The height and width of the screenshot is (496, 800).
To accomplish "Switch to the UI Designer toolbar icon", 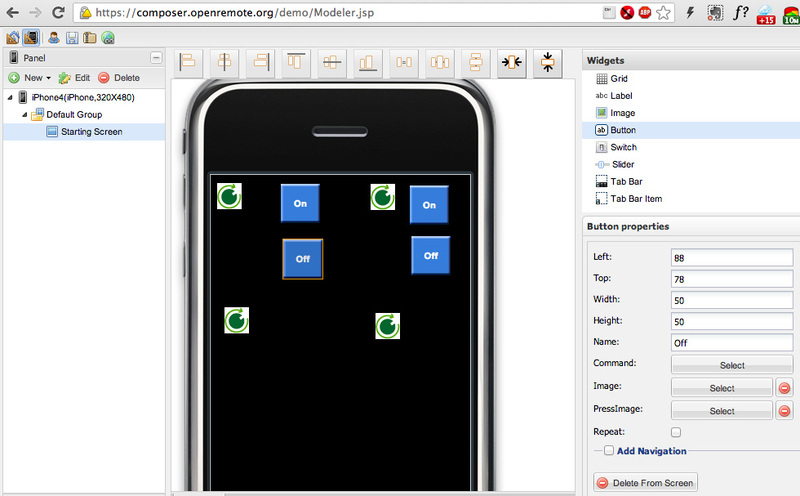I will (x=31, y=37).
